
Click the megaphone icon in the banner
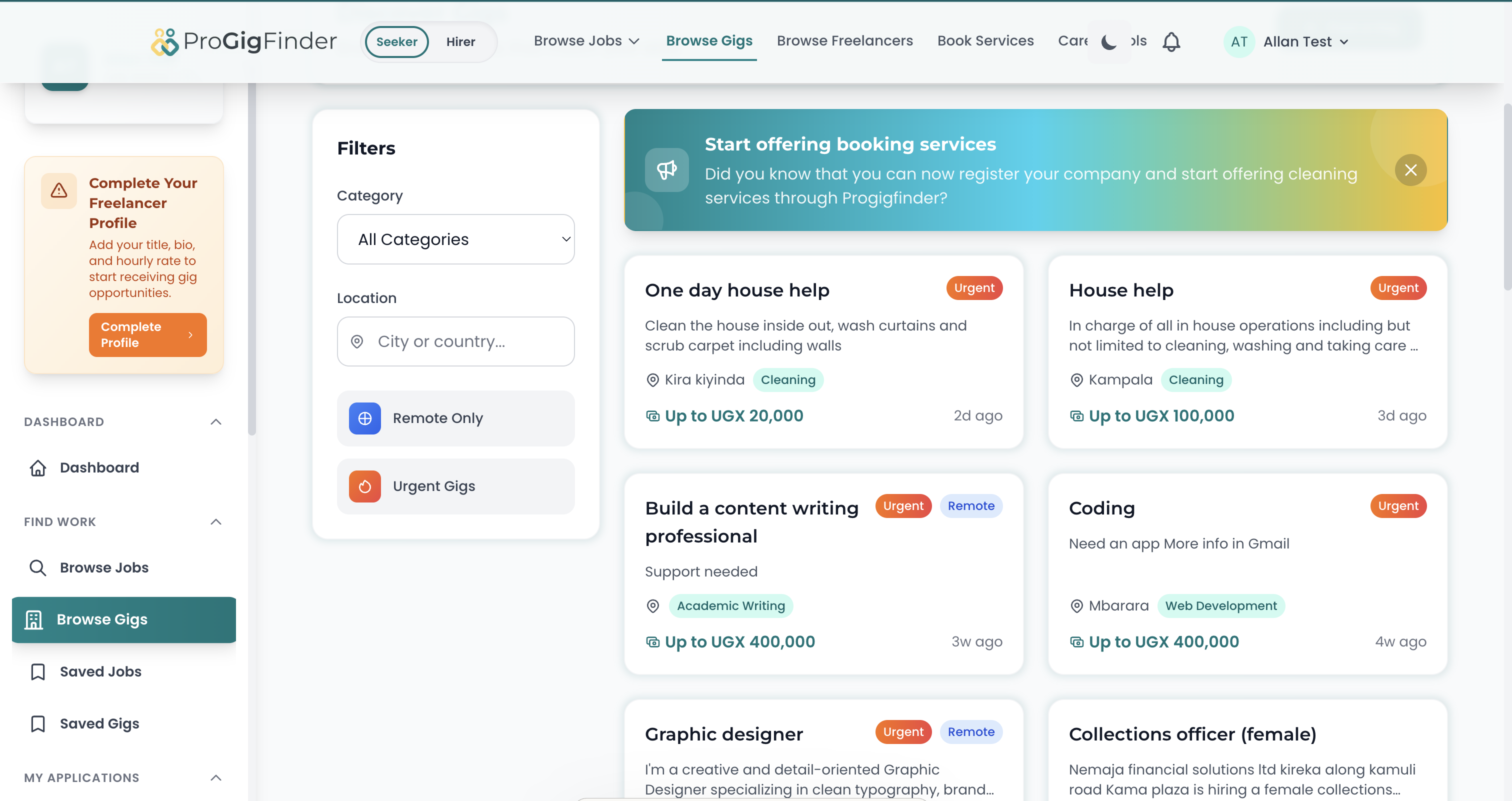point(666,170)
